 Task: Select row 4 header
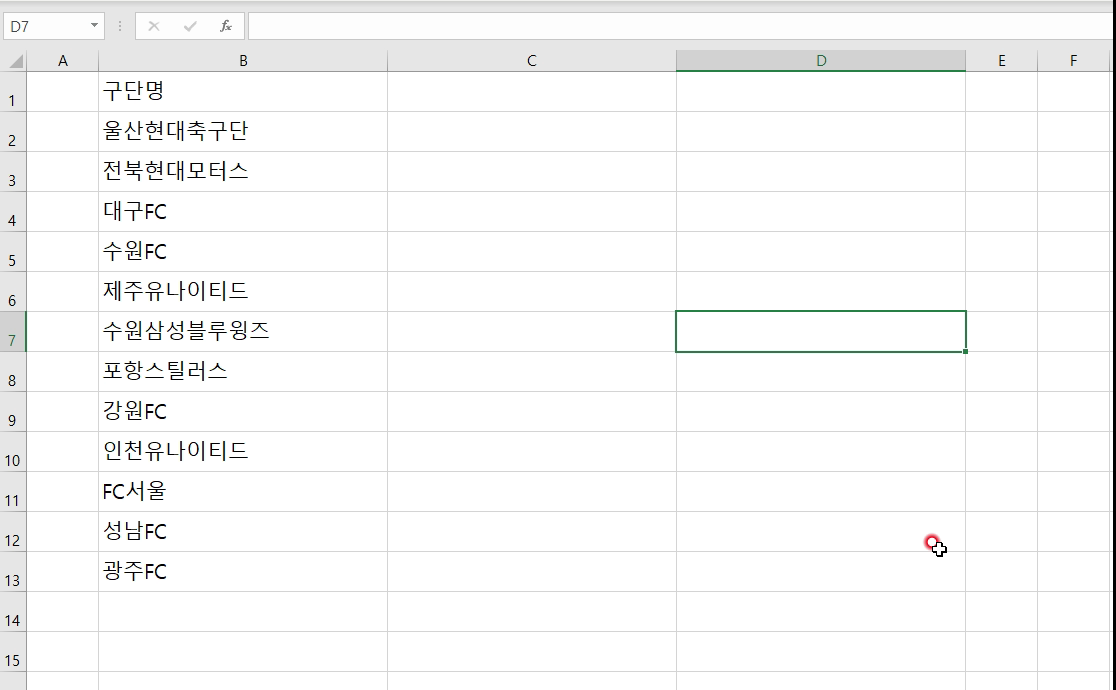pyautogui.click(x=13, y=211)
